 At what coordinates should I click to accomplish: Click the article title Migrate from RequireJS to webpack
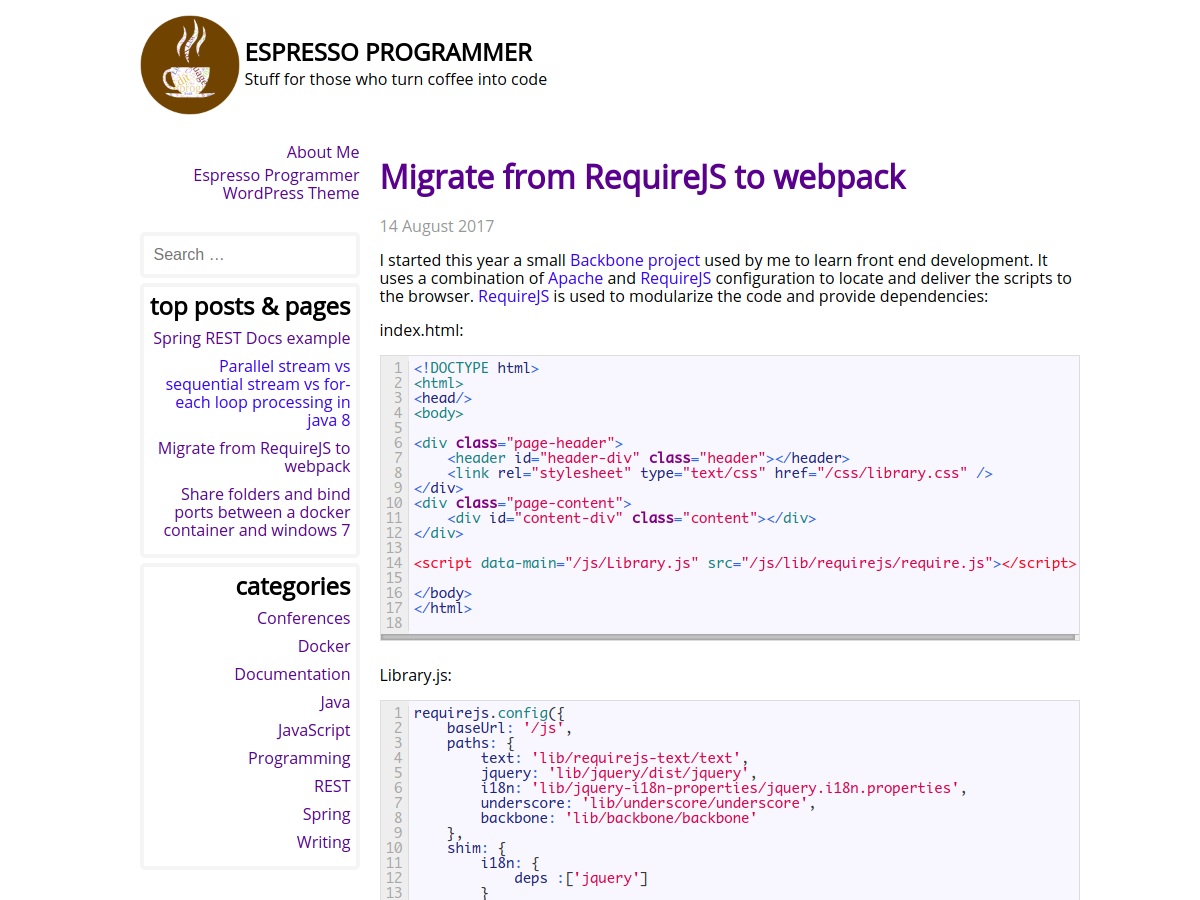tap(642, 177)
